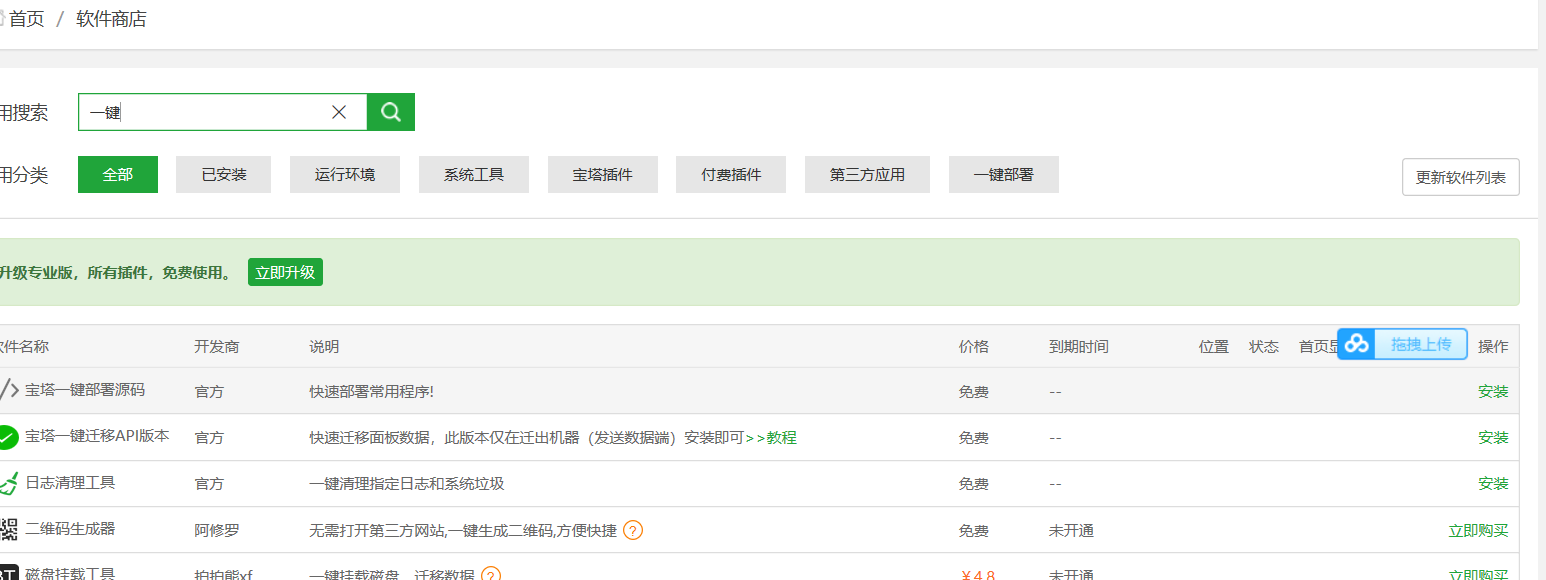Viewport: 1546px width, 580px height.
Task: Click the 宝塔一键部署源码 name
Action: click(85, 390)
